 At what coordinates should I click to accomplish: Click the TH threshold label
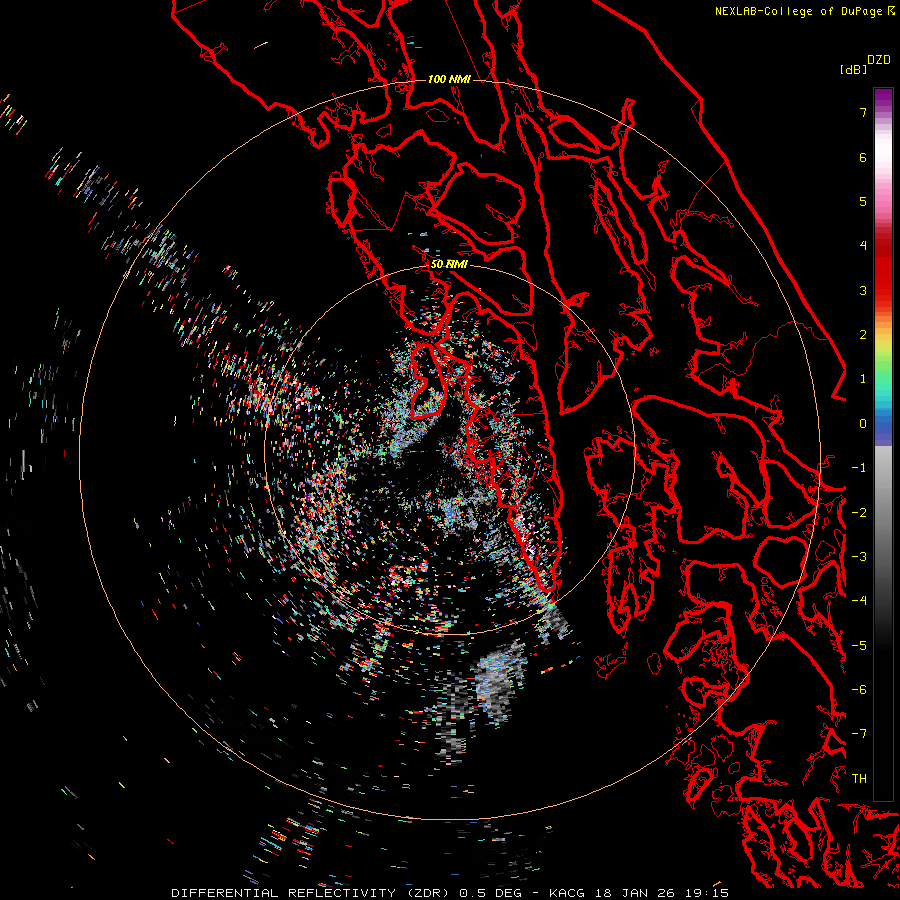pos(859,779)
